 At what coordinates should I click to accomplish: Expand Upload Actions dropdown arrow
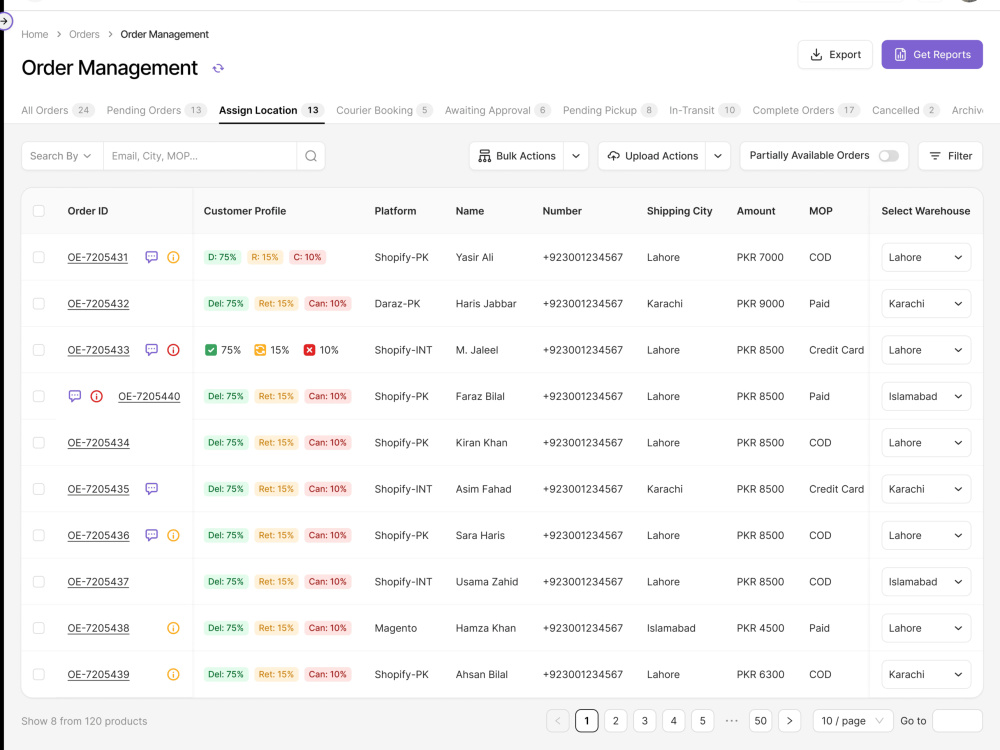pyautogui.click(x=717, y=156)
